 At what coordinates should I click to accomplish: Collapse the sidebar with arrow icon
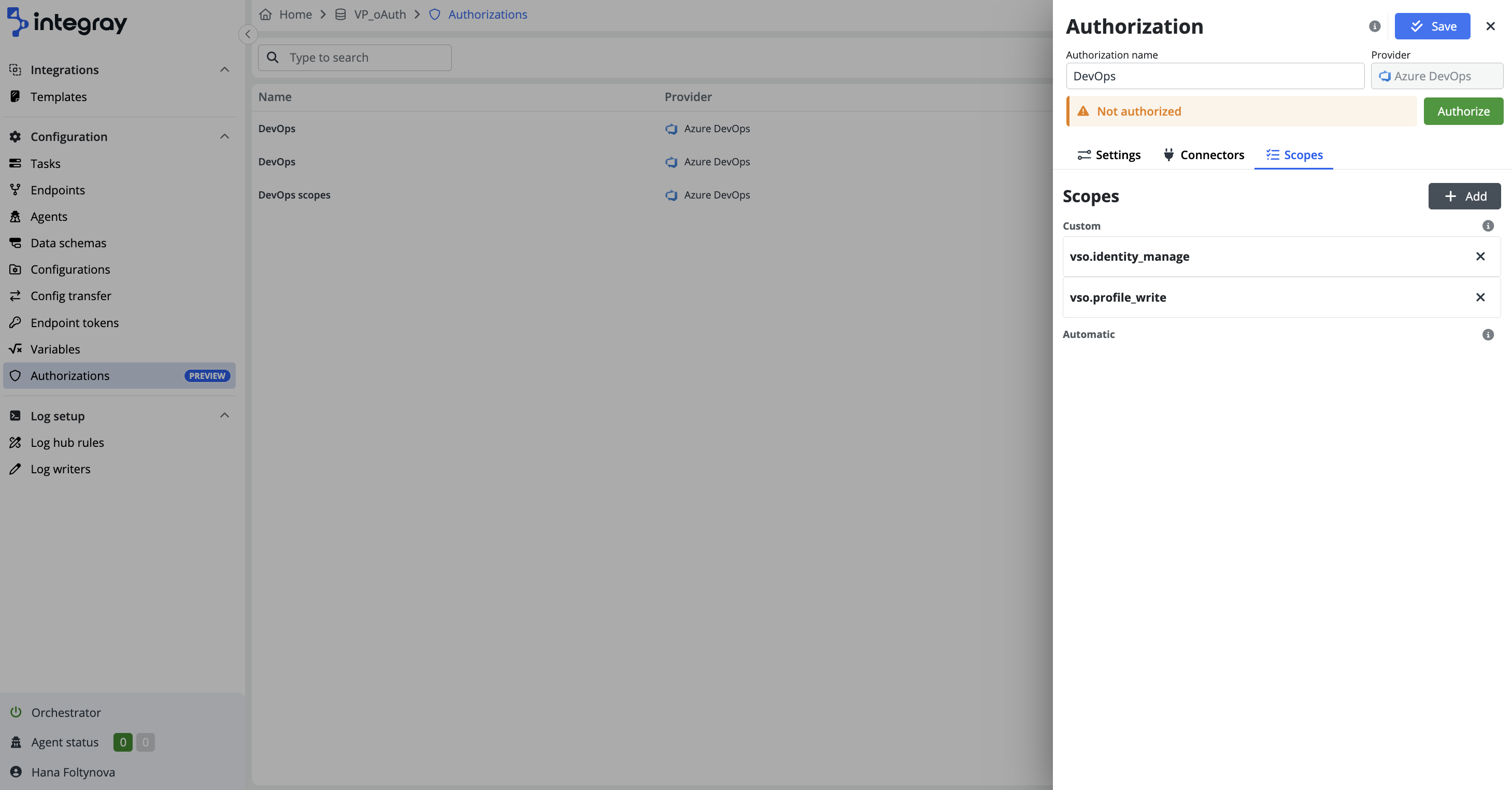248,34
